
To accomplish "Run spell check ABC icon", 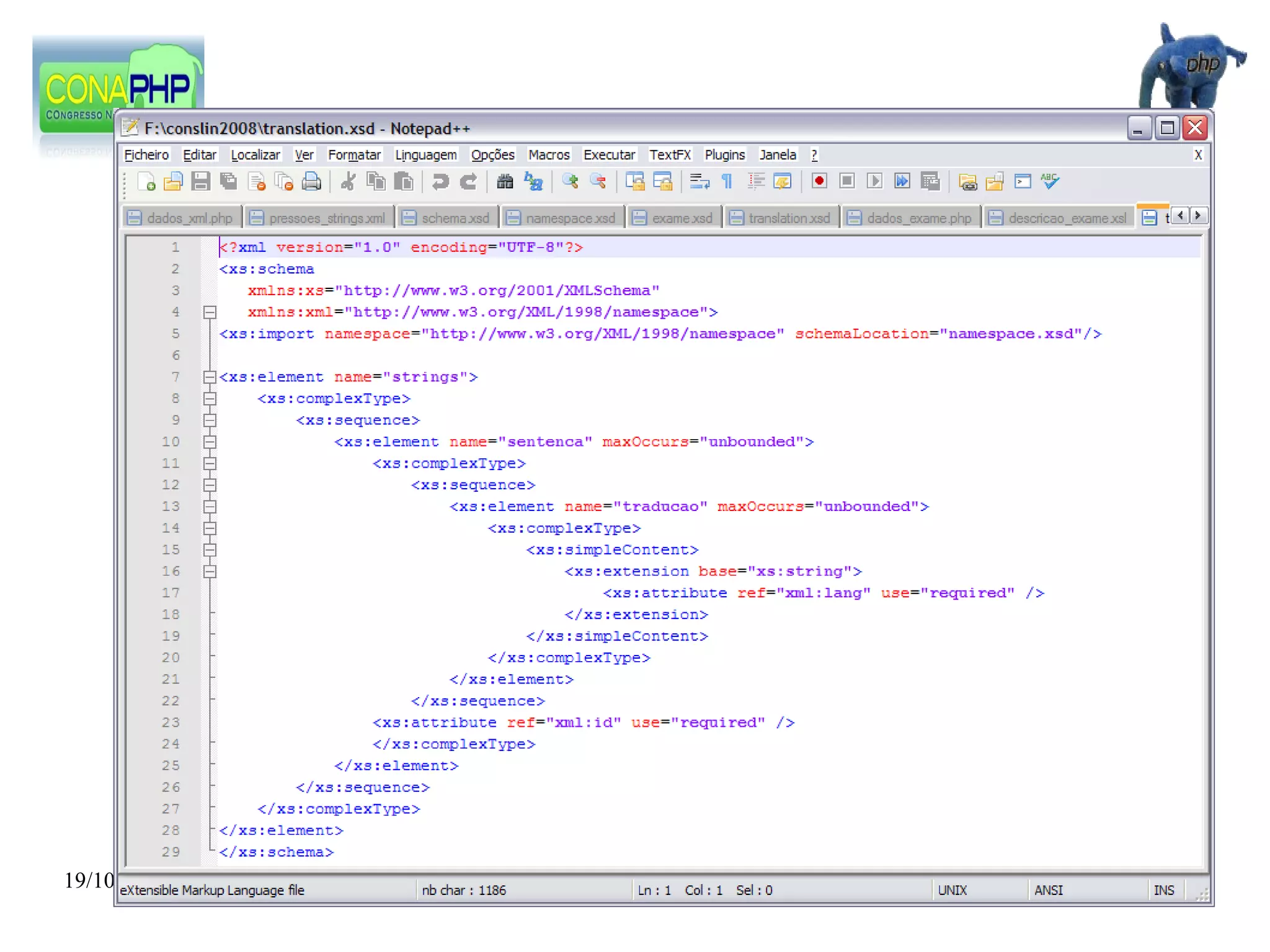I will click(1050, 182).
